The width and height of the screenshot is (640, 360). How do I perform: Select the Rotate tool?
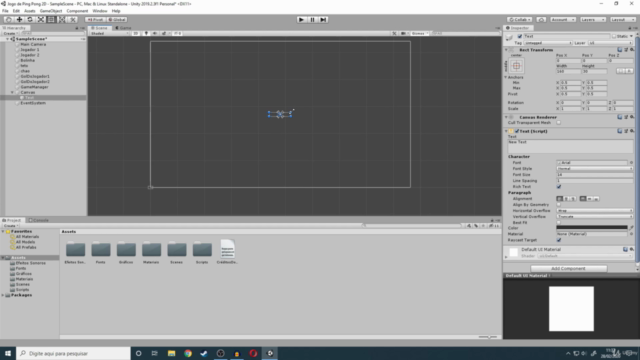pyautogui.click(x=30, y=20)
